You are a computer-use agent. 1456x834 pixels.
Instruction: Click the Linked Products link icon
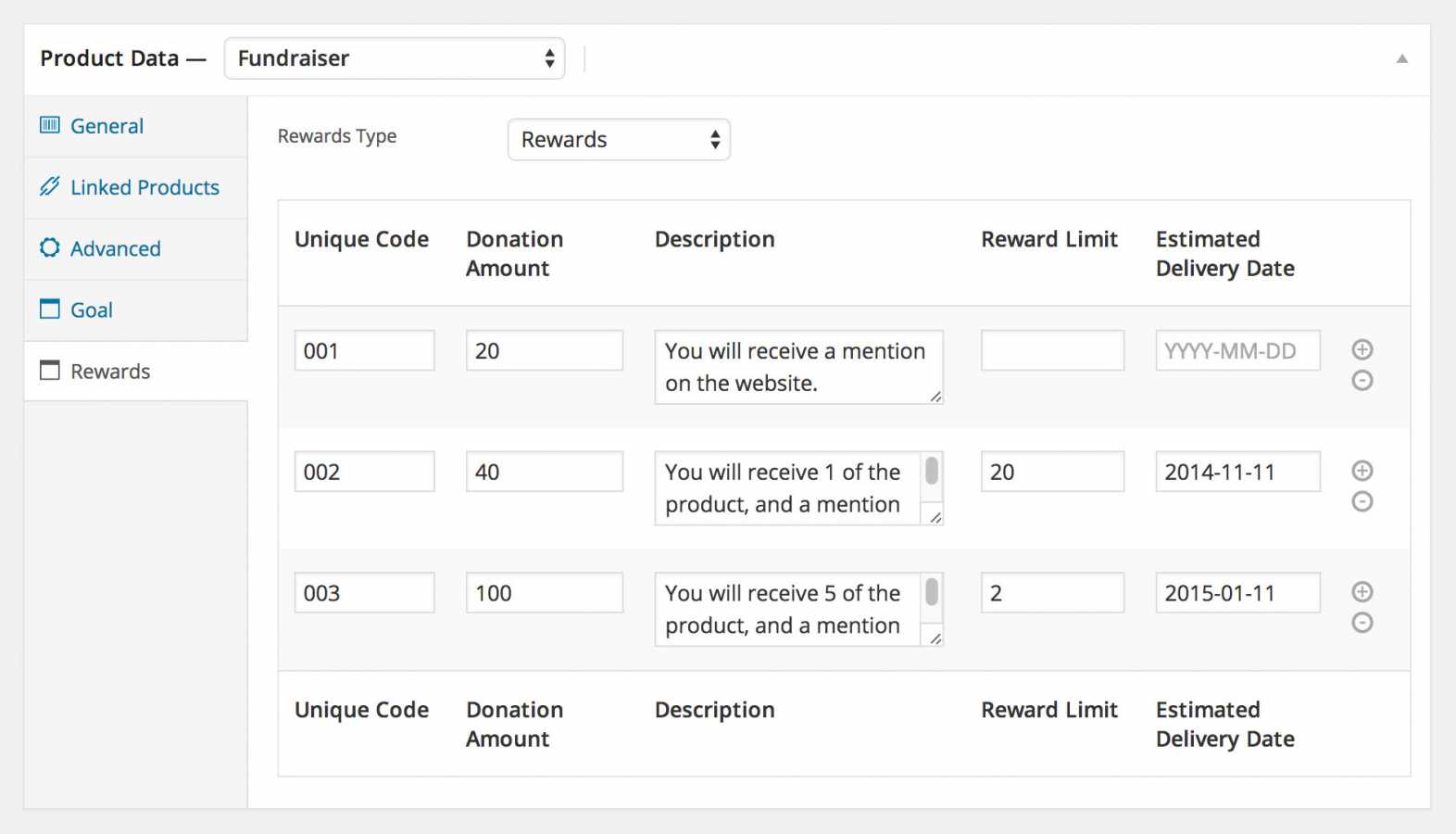[x=50, y=186]
